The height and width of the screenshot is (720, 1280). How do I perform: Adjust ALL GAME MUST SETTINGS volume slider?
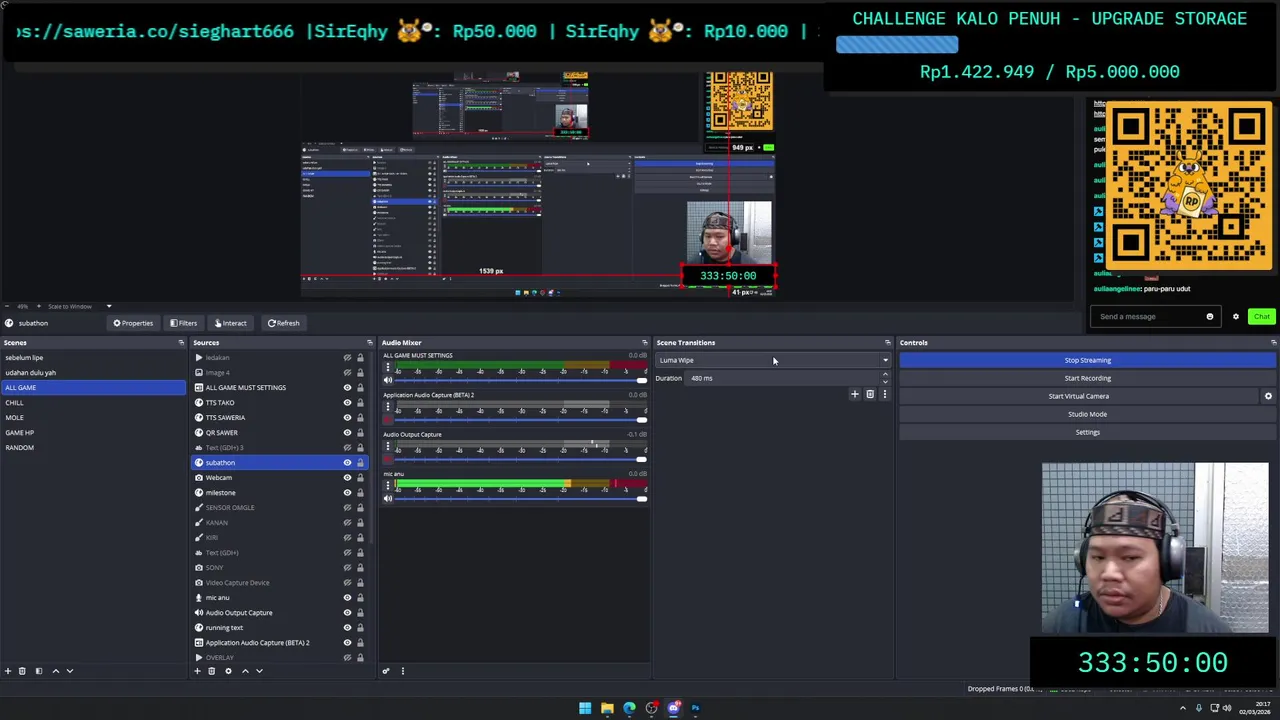click(521, 380)
